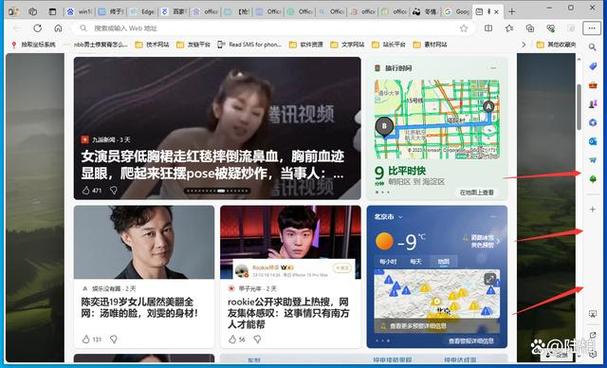Open the Read SMS for phon... bookmark
Screen dimensions: 607x368
point(250,45)
